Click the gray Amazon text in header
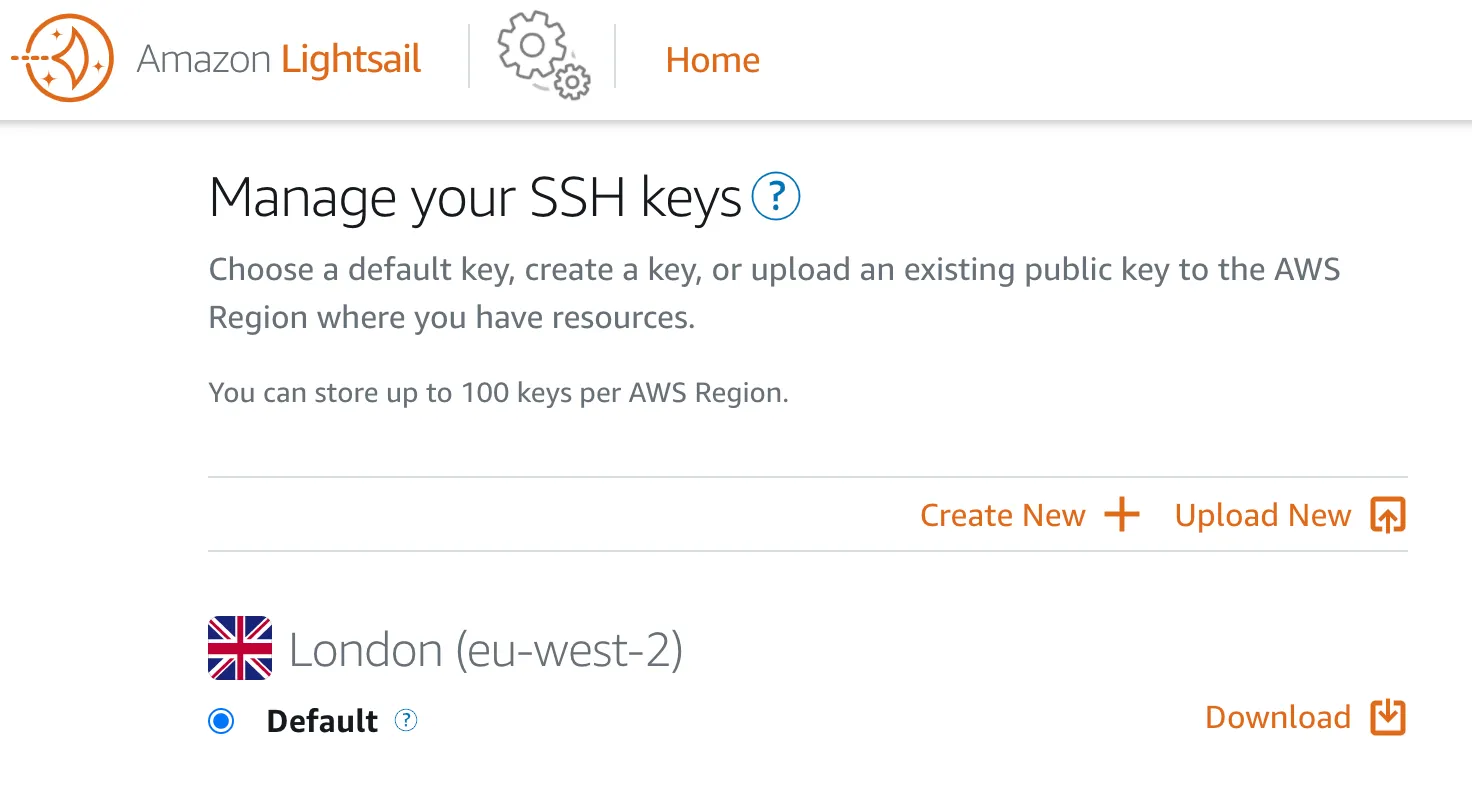The width and height of the screenshot is (1472, 796). click(x=204, y=60)
